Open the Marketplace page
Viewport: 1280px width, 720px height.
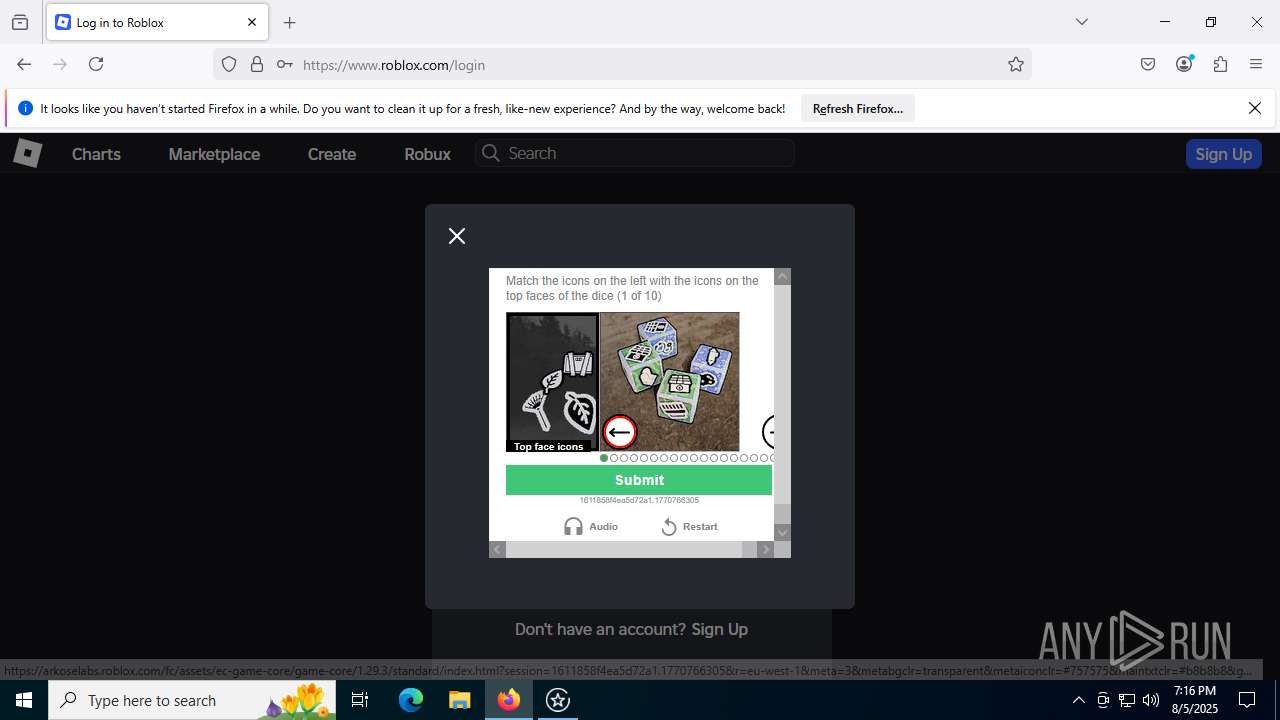[x=214, y=154]
